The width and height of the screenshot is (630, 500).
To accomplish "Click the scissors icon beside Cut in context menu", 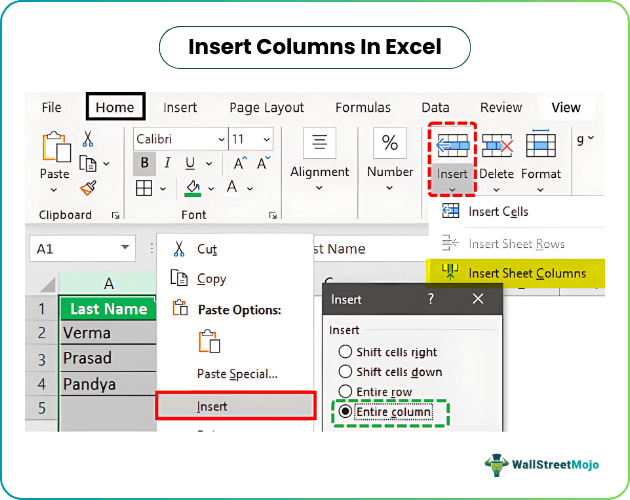I will point(179,249).
